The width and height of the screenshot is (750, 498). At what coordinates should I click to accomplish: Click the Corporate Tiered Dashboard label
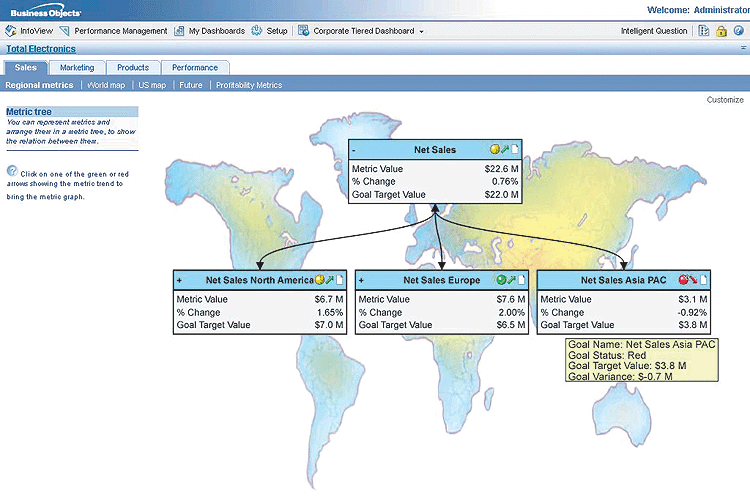coord(364,31)
